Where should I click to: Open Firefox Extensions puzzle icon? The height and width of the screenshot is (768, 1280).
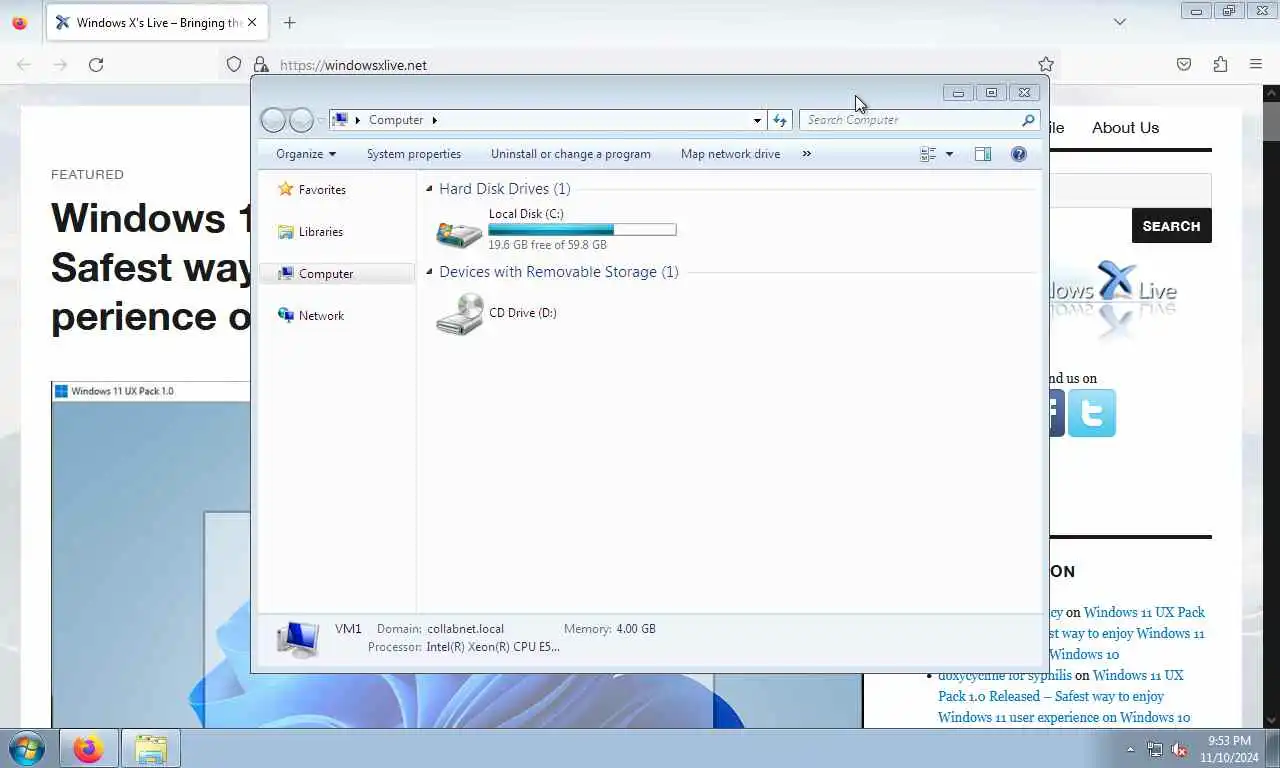[1220, 65]
